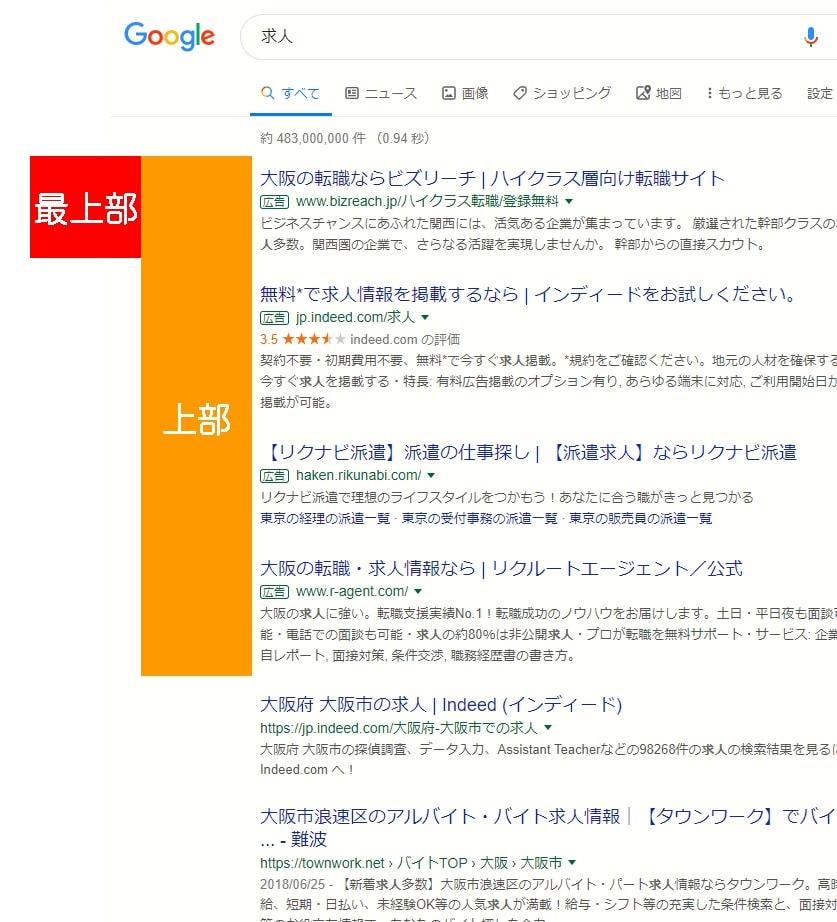
Task: Open the もっと見る menu
Action: point(745,93)
